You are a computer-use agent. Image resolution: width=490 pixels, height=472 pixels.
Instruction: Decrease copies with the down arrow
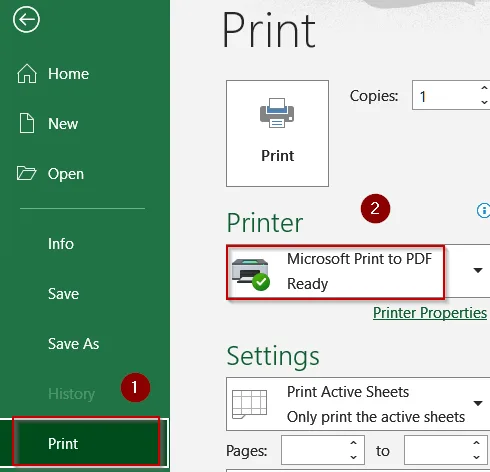click(484, 102)
